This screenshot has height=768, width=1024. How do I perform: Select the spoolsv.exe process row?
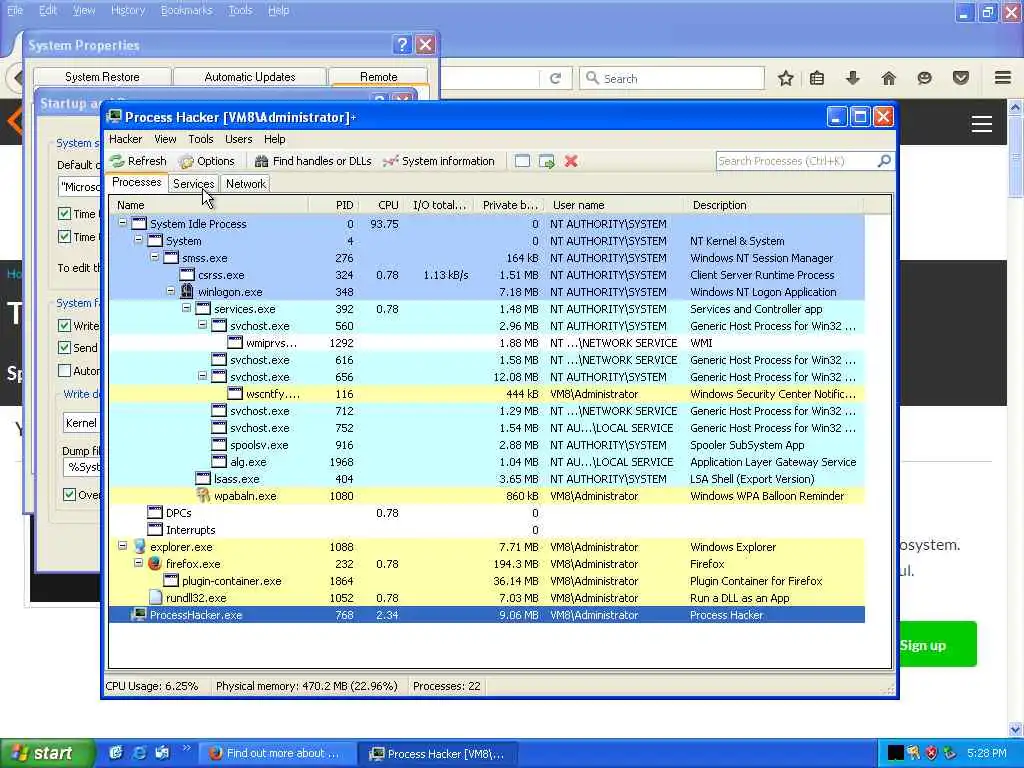click(487, 445)
